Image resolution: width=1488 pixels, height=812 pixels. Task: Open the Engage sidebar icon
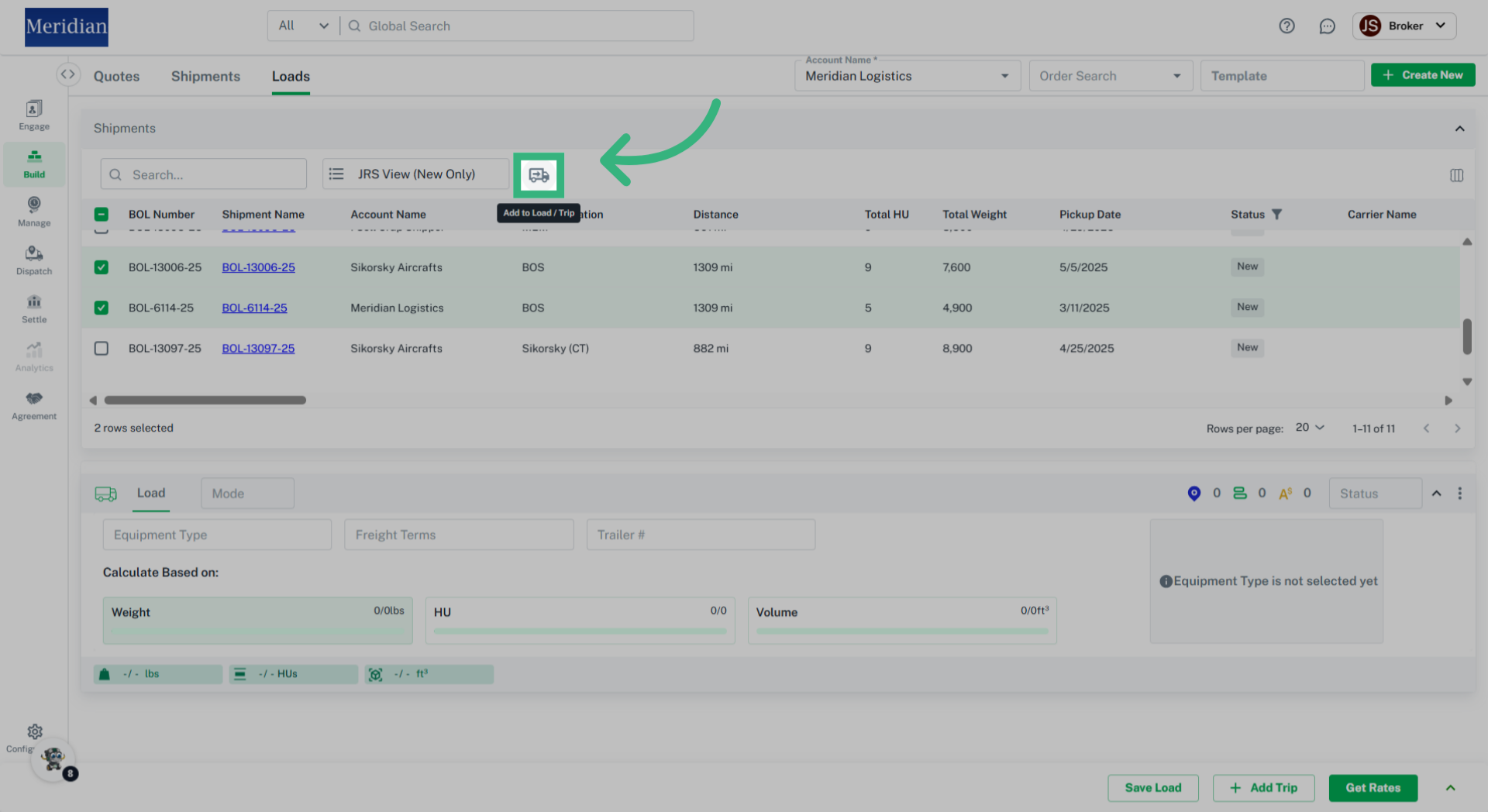tap(34, 115)
